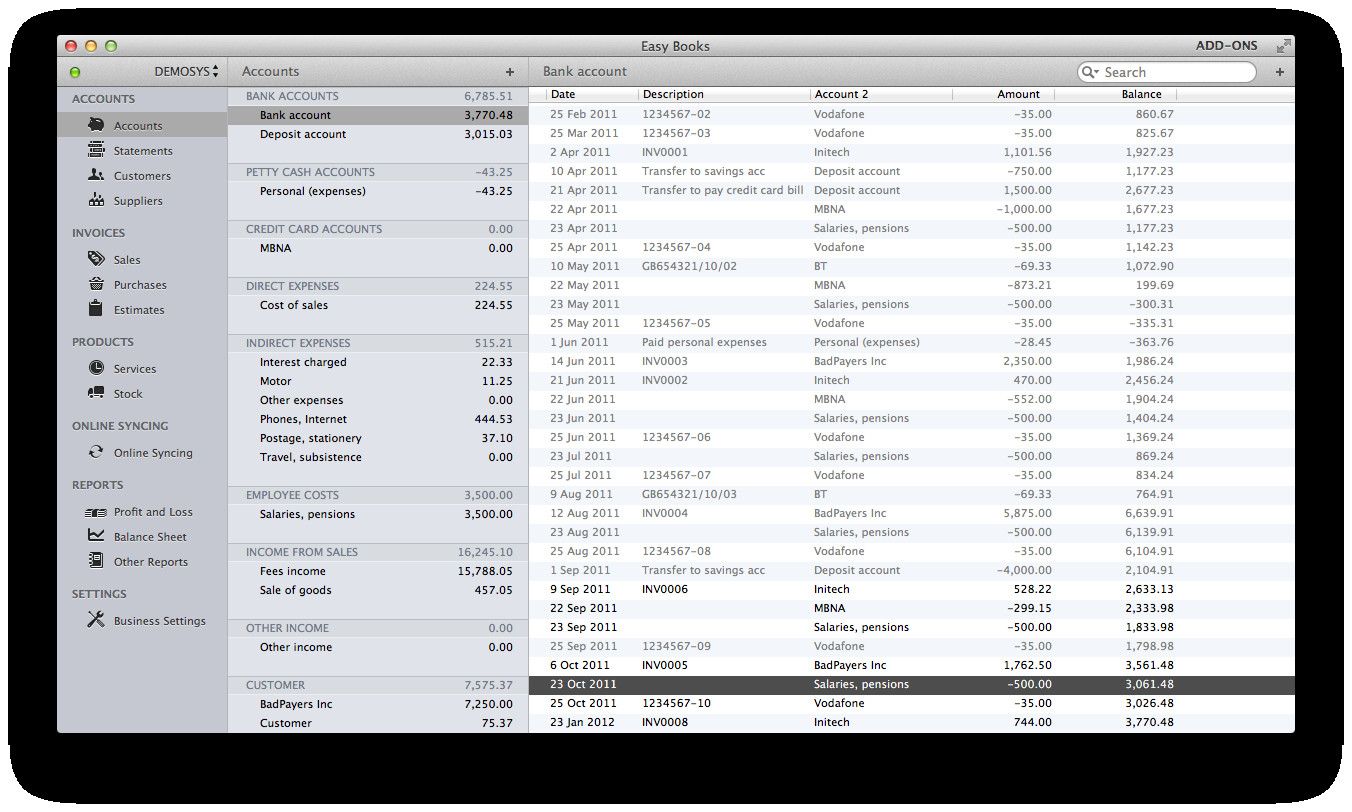Sort by the Amount column header
The image size is (1352, 812).
pos(1004,94)
